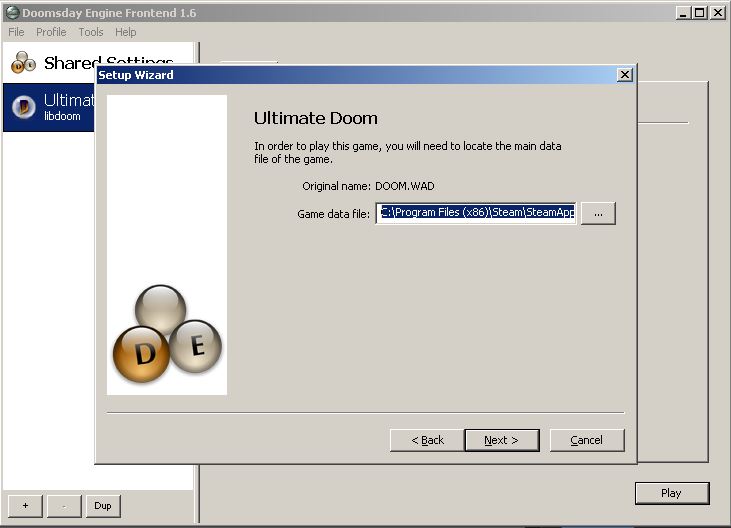
Task: Close the Doomsday Engine Frontend window
Action: click(718, 13)
